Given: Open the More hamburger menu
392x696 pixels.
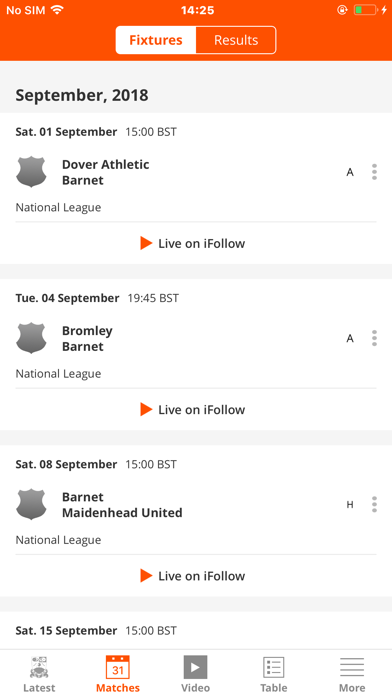Looking at the screenshot, I should click(352, 667).
